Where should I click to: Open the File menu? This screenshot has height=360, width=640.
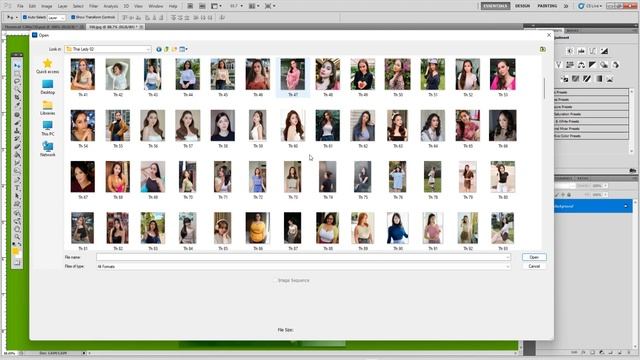[x=20, y=7]
